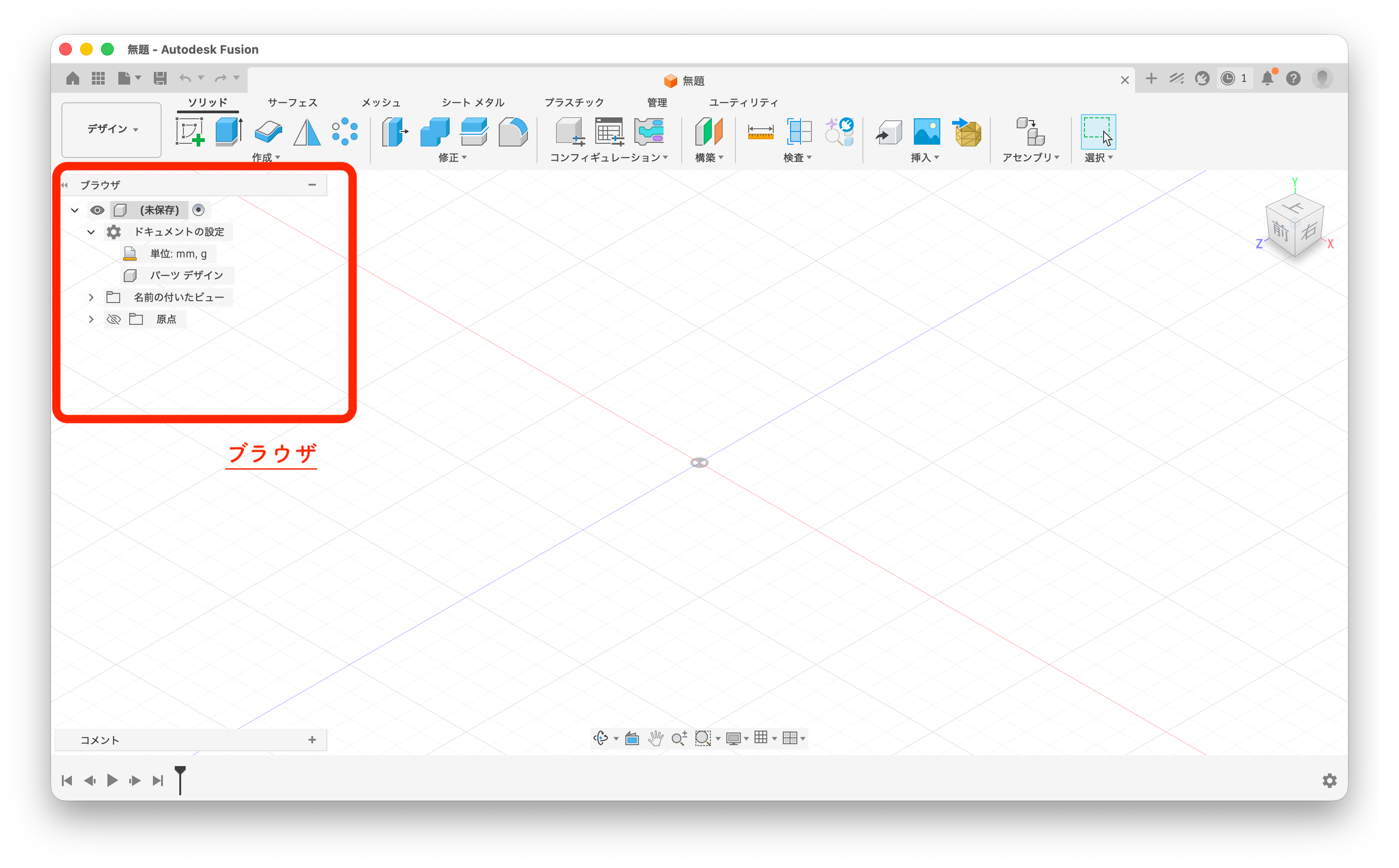The width and height of the screenshot is (1399, 868).
Task: Select the Mirror tool icon
Action: pyautogui.click(x=307, y=132)
